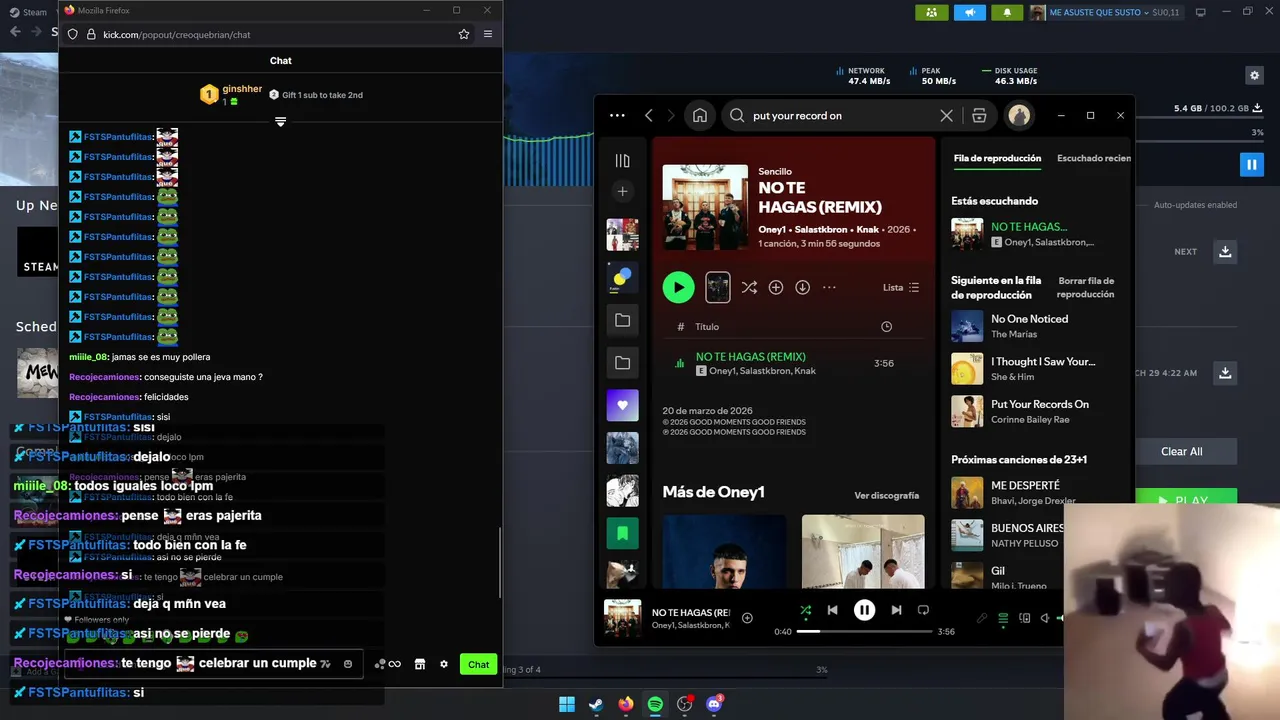Switch to Fila de reproducción tab
Screen dimensions: 1280x720
tap(997, 158)
